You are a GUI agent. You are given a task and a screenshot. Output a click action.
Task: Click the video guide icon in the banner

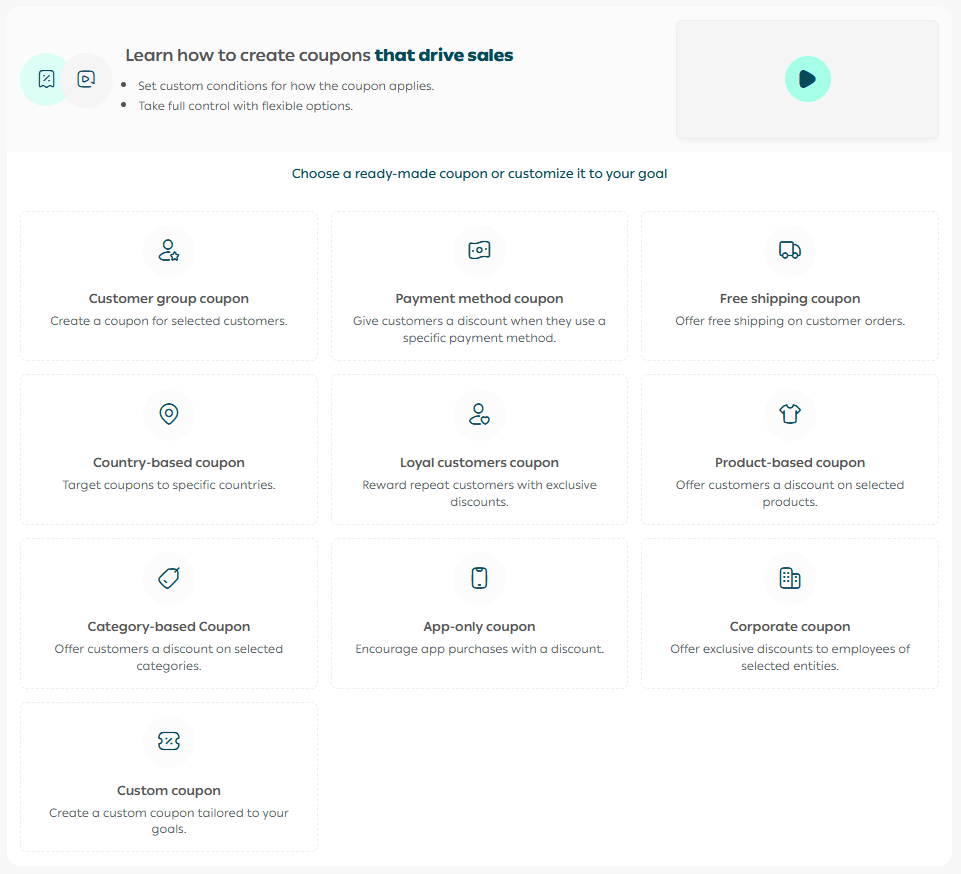point(86,79)
